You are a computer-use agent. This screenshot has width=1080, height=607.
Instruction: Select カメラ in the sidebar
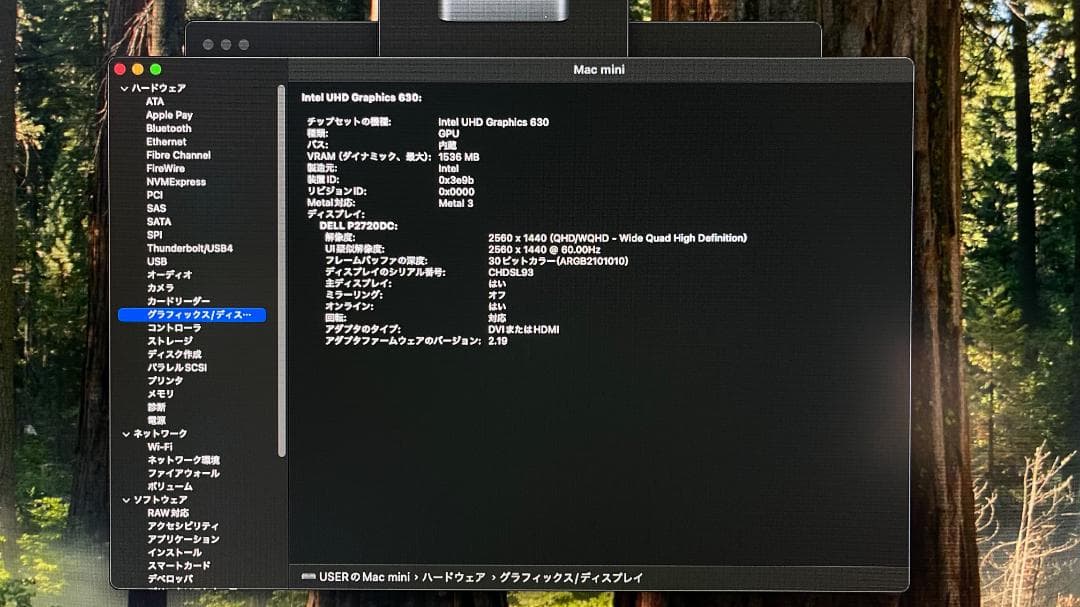160,288
